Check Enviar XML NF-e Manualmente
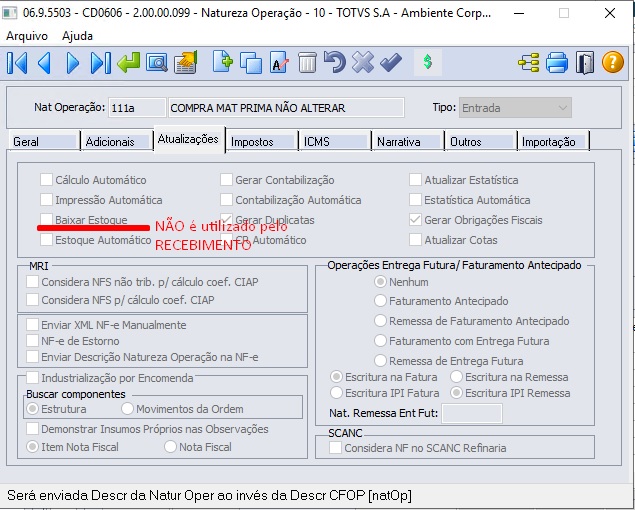 click(32, 324)
